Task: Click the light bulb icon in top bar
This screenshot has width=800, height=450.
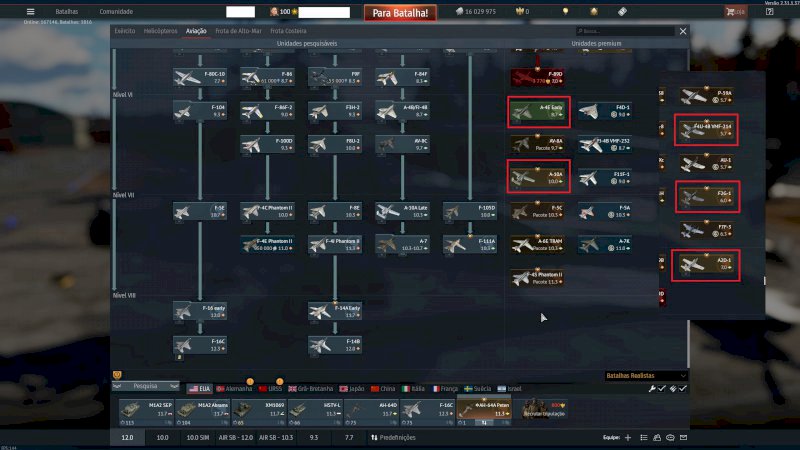Action: pyautogui.click(x=565, y=11)
